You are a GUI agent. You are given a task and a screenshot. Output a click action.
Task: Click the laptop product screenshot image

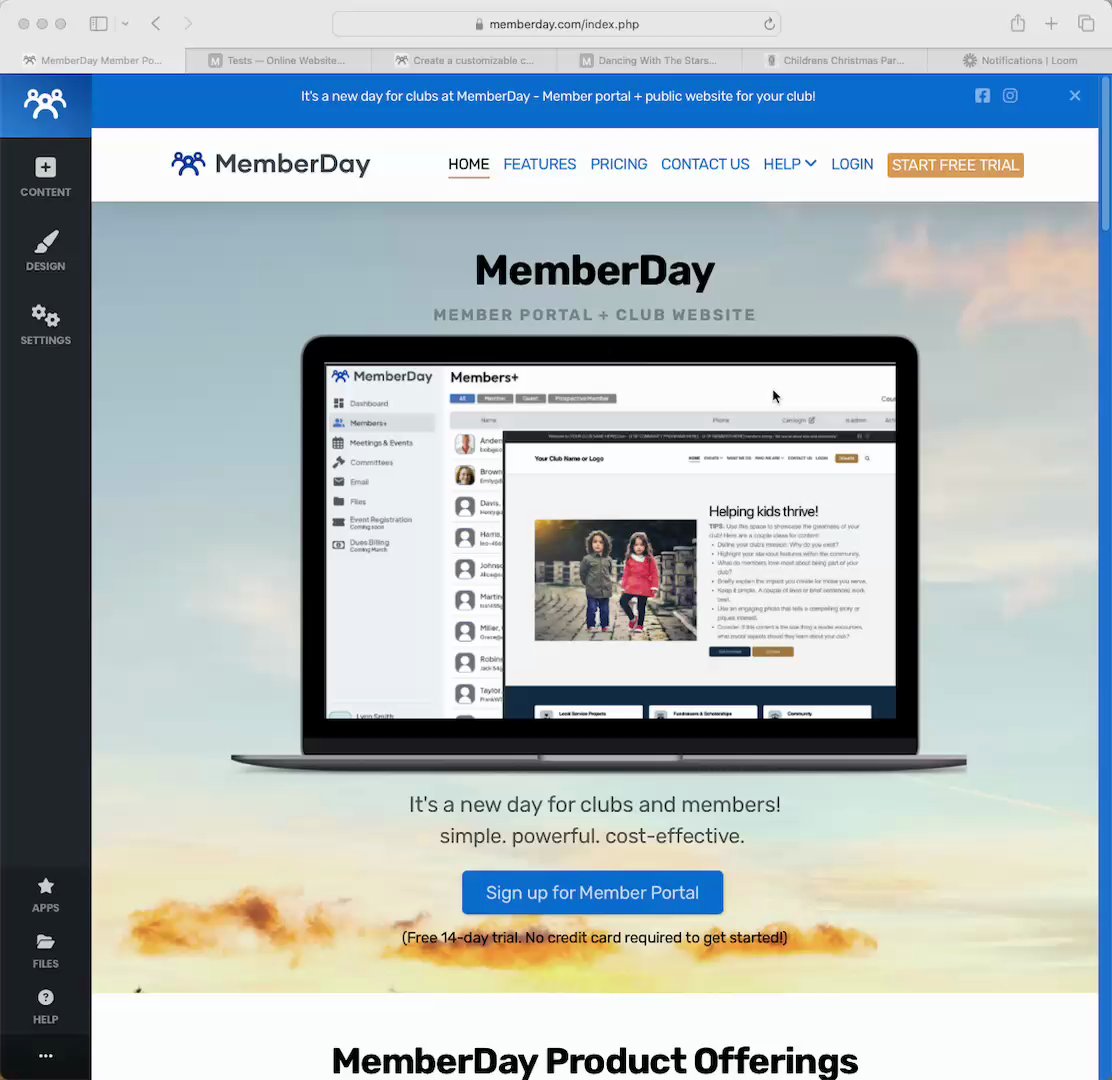click(x=599, y=554)
